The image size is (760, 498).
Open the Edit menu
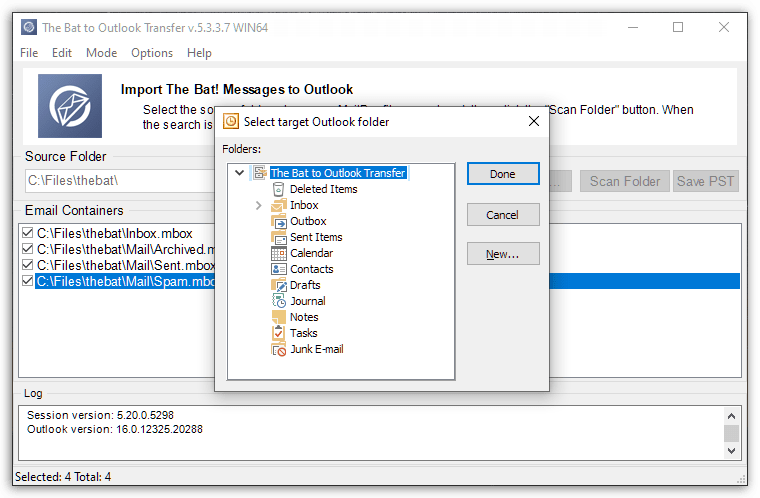[x=62, y=53]
